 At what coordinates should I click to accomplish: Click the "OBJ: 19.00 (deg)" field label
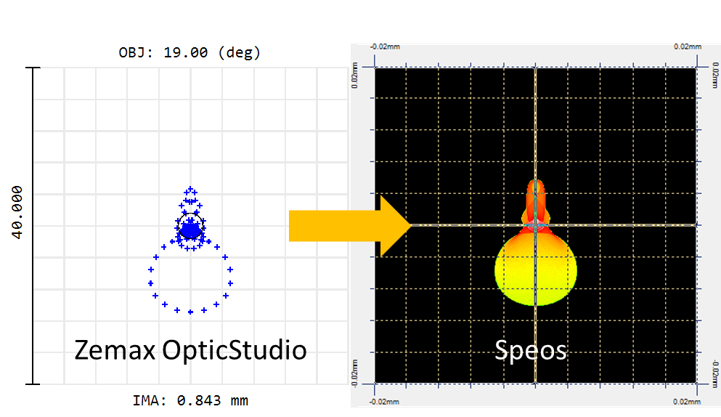189,52
